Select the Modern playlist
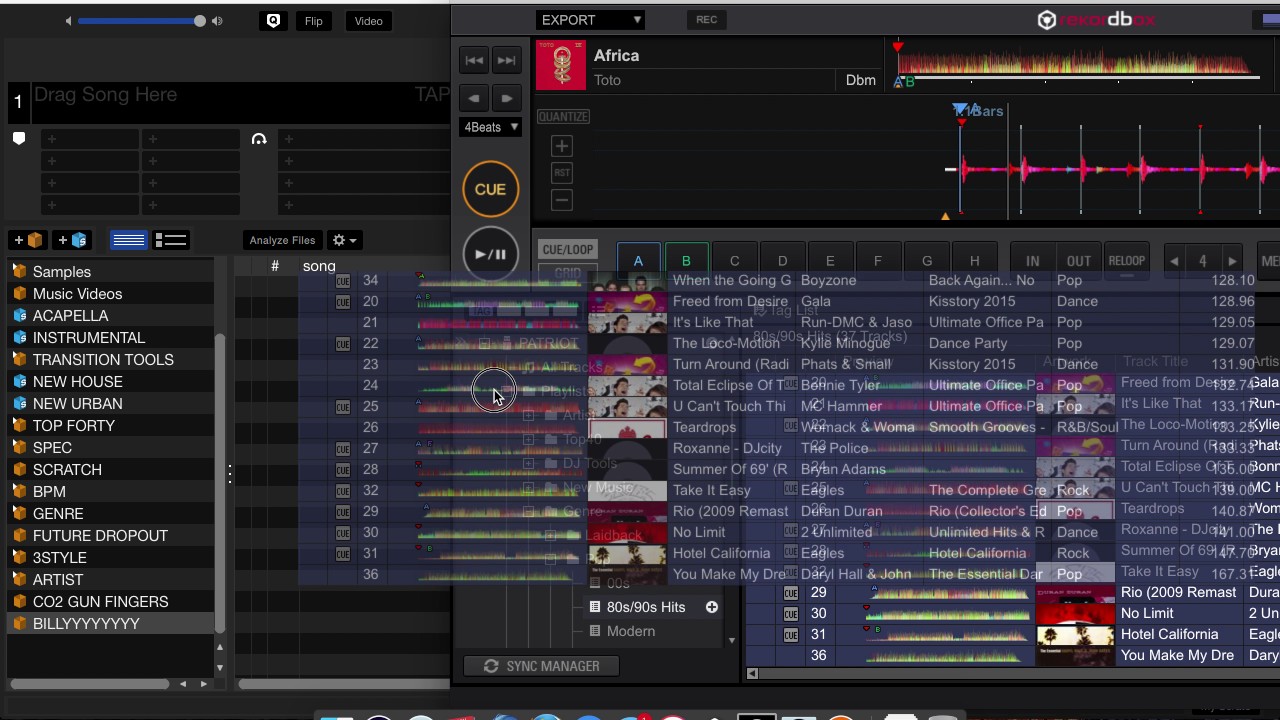 630,631
